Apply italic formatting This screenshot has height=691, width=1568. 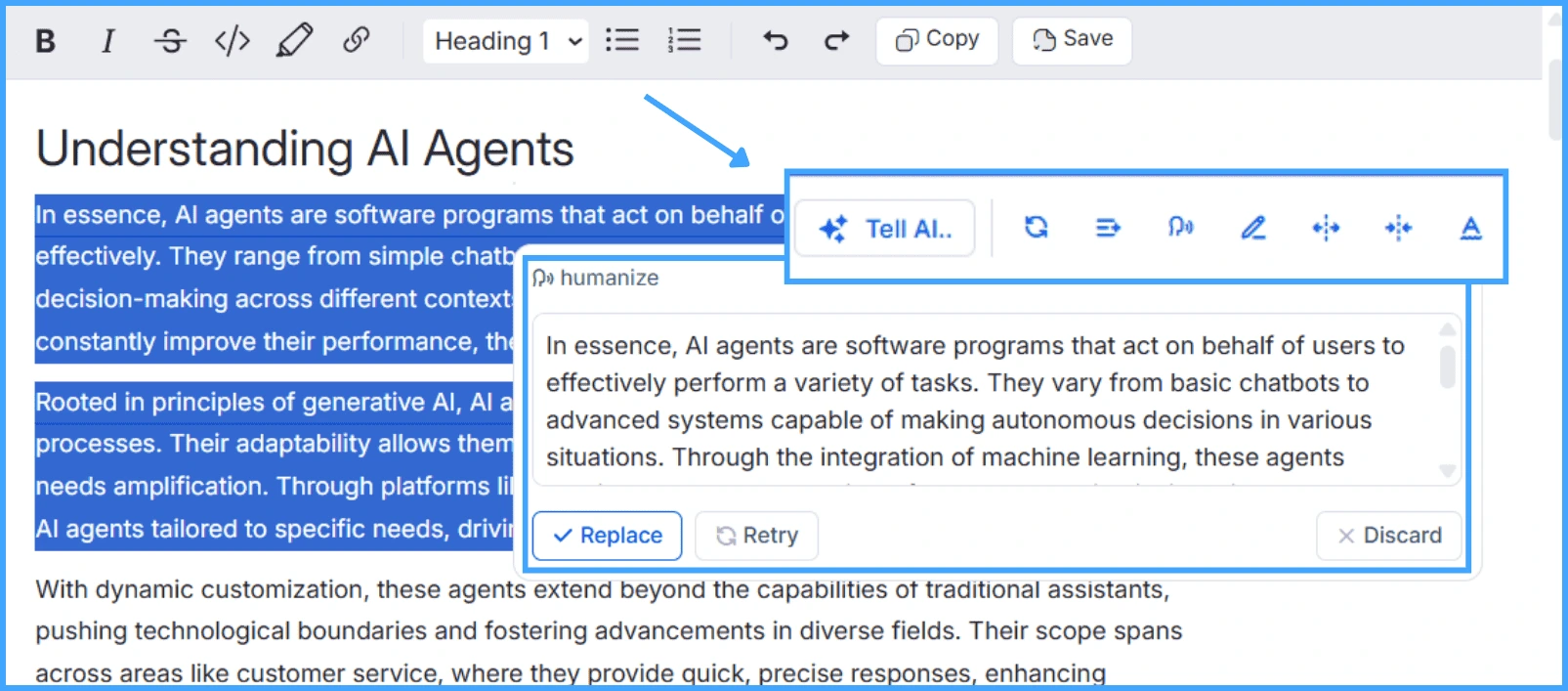tap(107, 41)
